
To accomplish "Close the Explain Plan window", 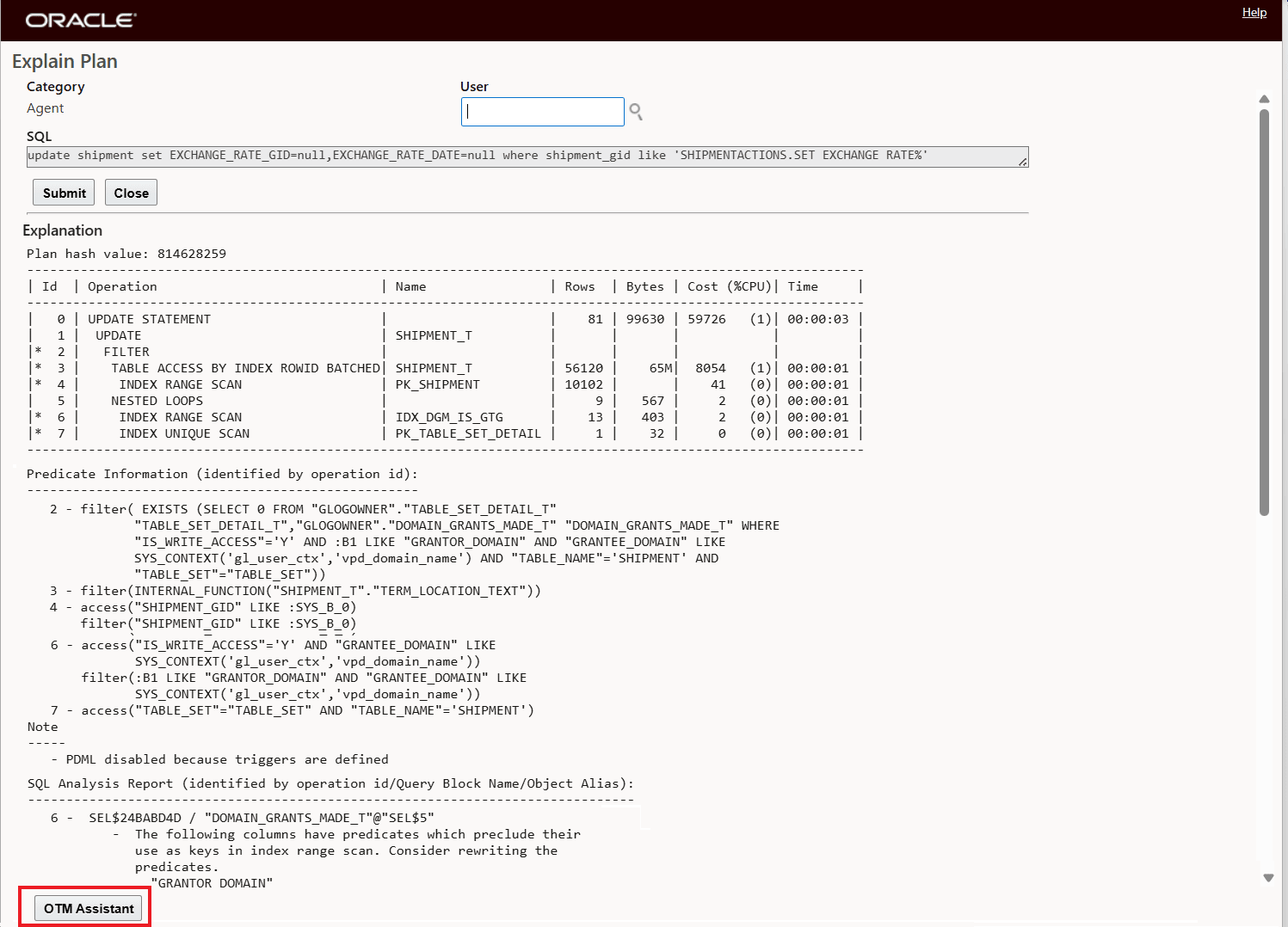I will point(131,193).
